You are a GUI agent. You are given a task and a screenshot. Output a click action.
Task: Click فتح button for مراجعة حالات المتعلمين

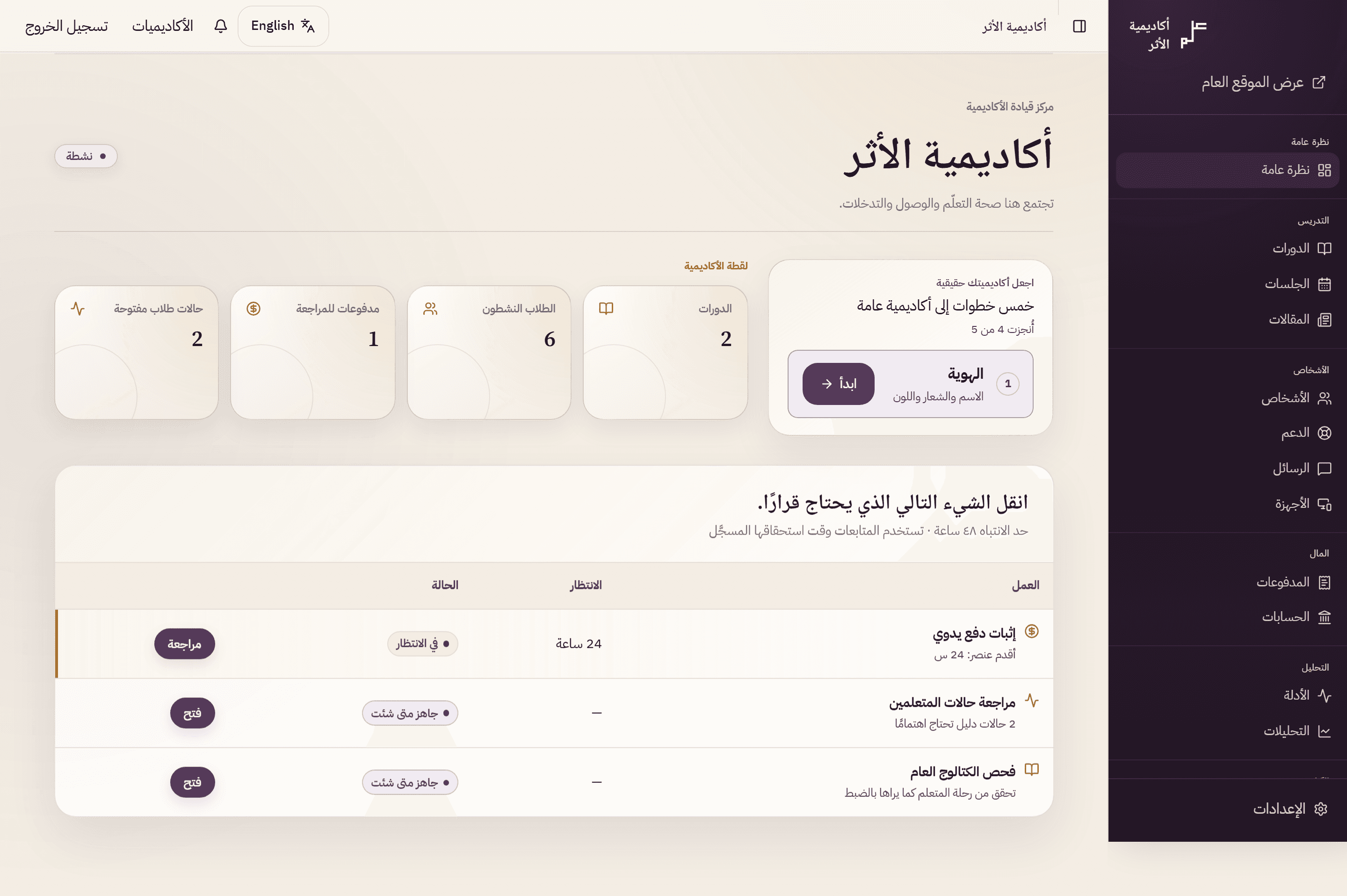[x=193, y=713]
